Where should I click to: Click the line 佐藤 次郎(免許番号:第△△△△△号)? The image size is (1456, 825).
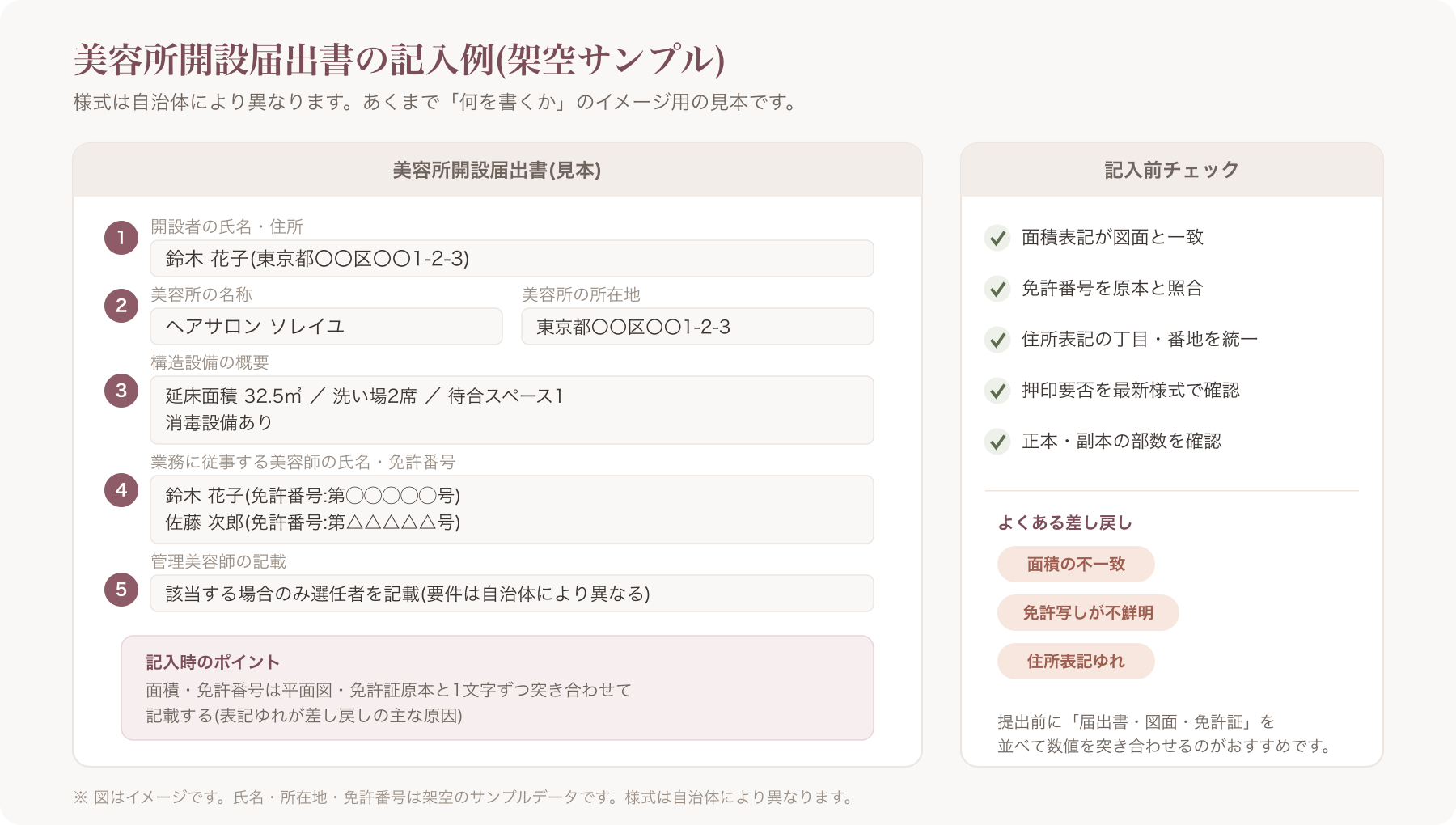(x=313, y=522)
